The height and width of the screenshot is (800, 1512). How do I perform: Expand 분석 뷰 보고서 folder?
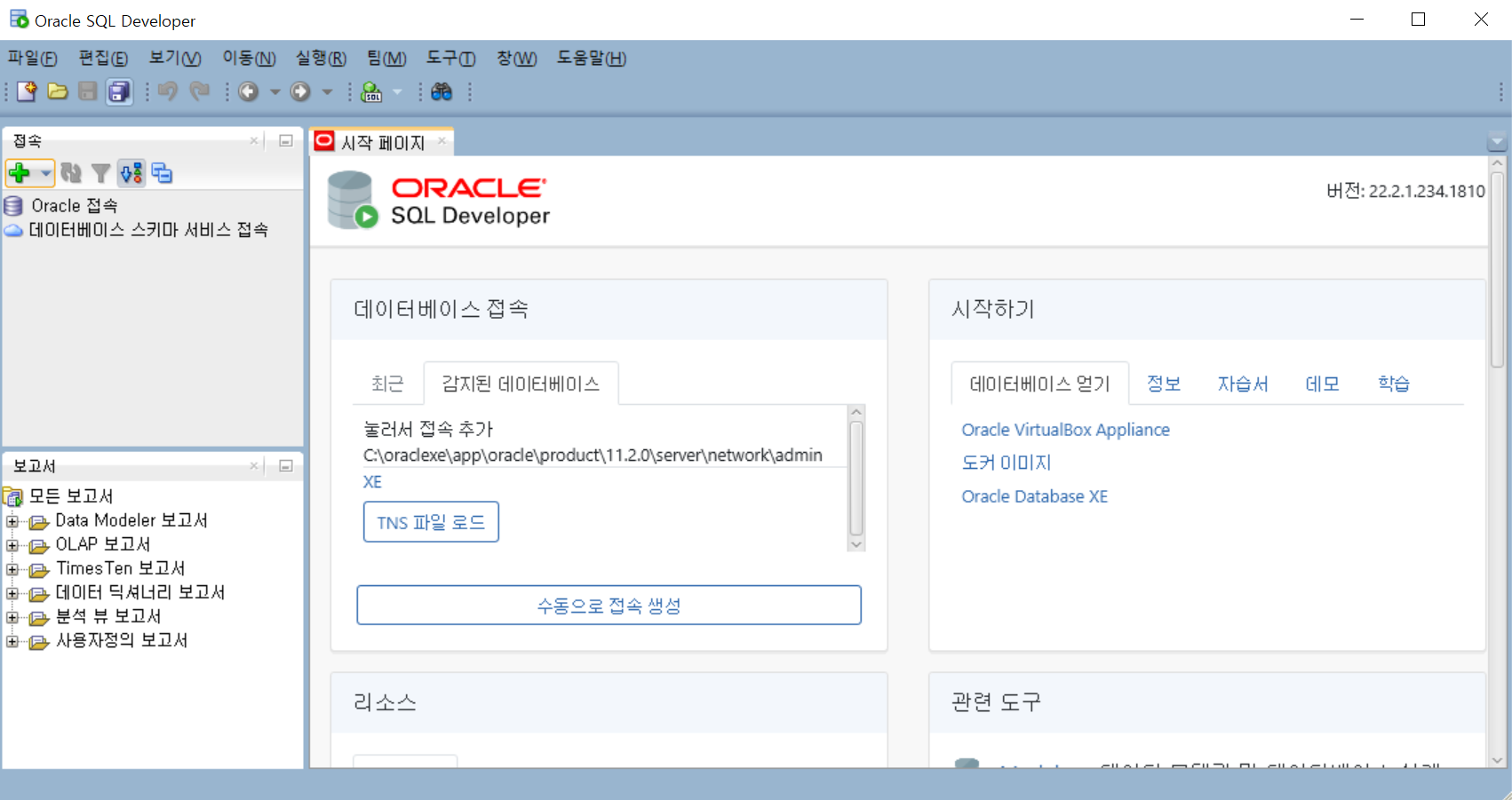click(x=12, y=617)
